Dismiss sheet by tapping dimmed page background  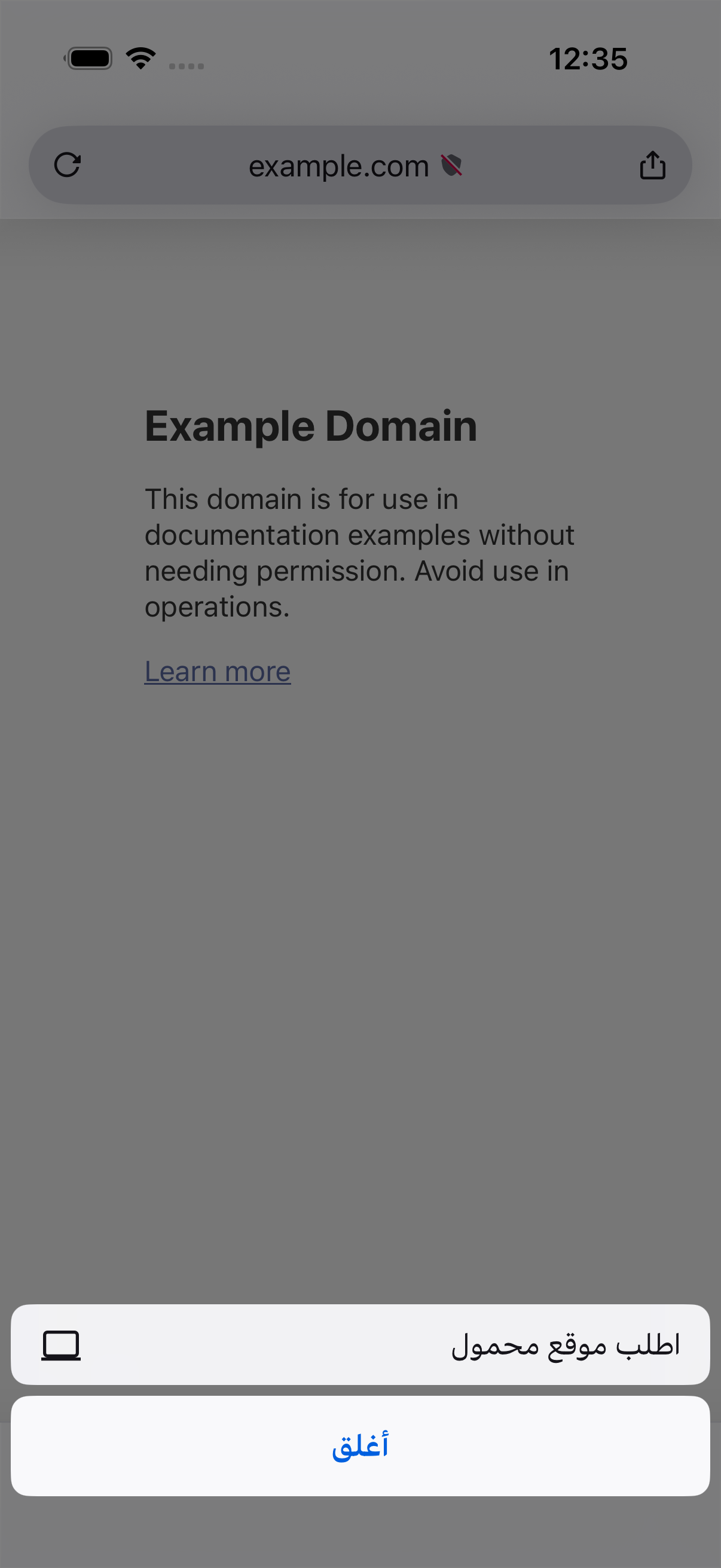pyautogui.click(x=360, y=974)
